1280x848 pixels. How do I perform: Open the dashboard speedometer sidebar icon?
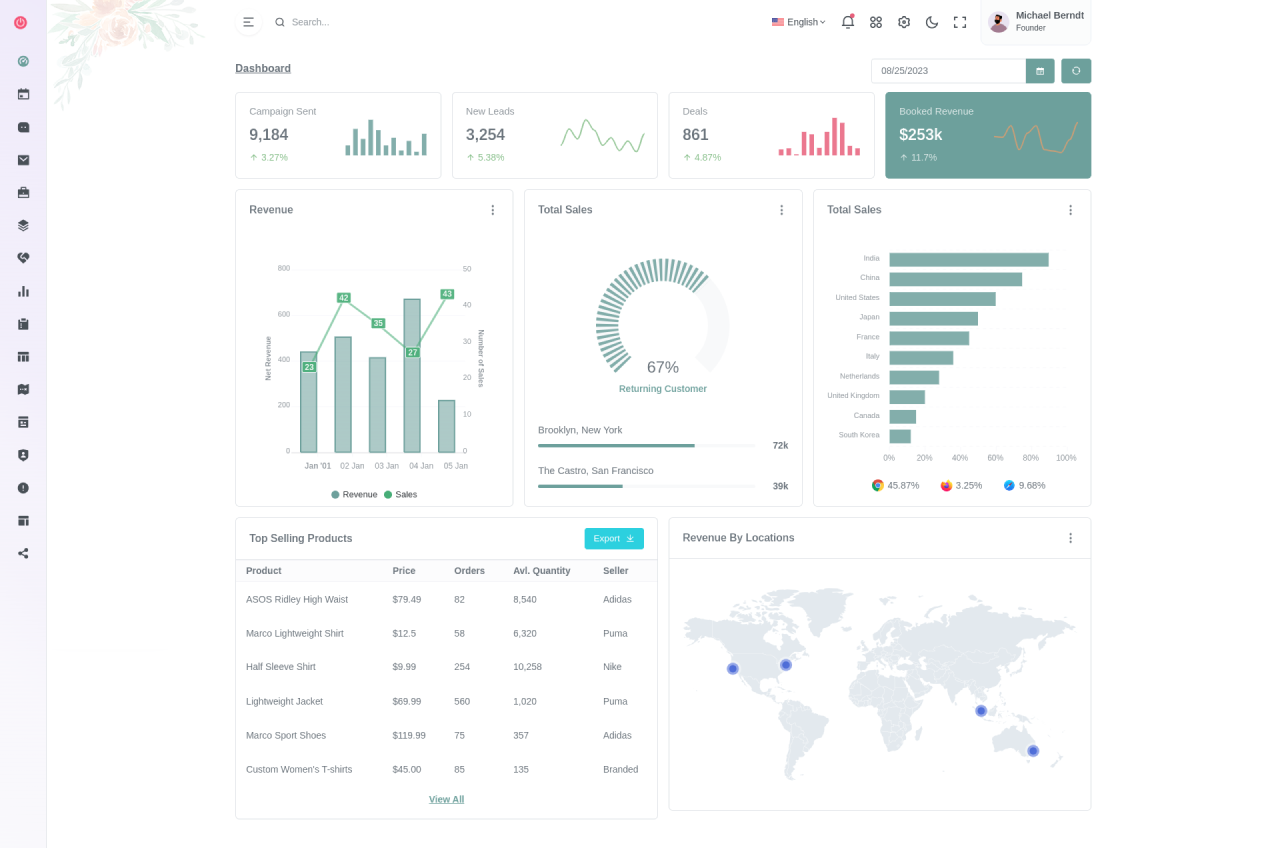pos(23,61)
